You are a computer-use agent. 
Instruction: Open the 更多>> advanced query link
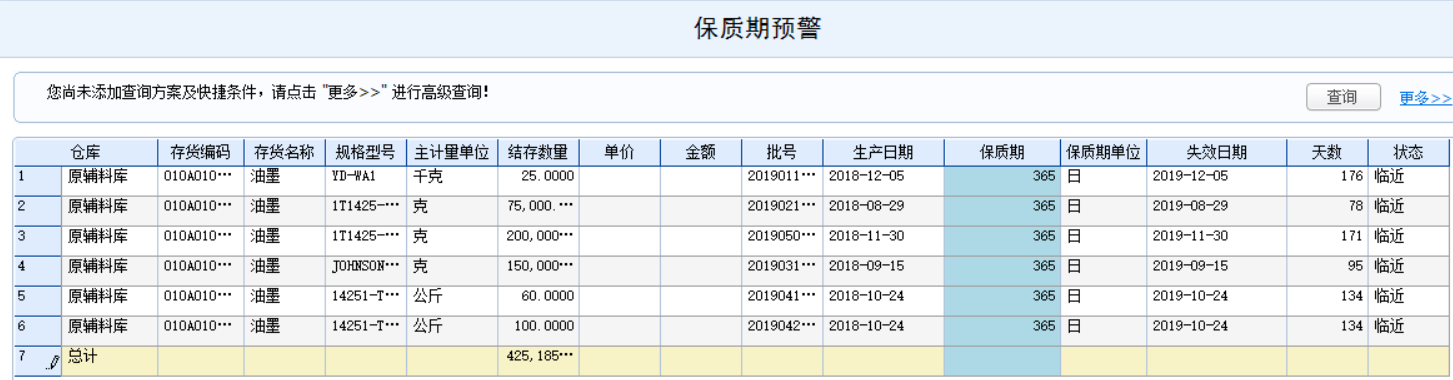tap(1425, 98)
